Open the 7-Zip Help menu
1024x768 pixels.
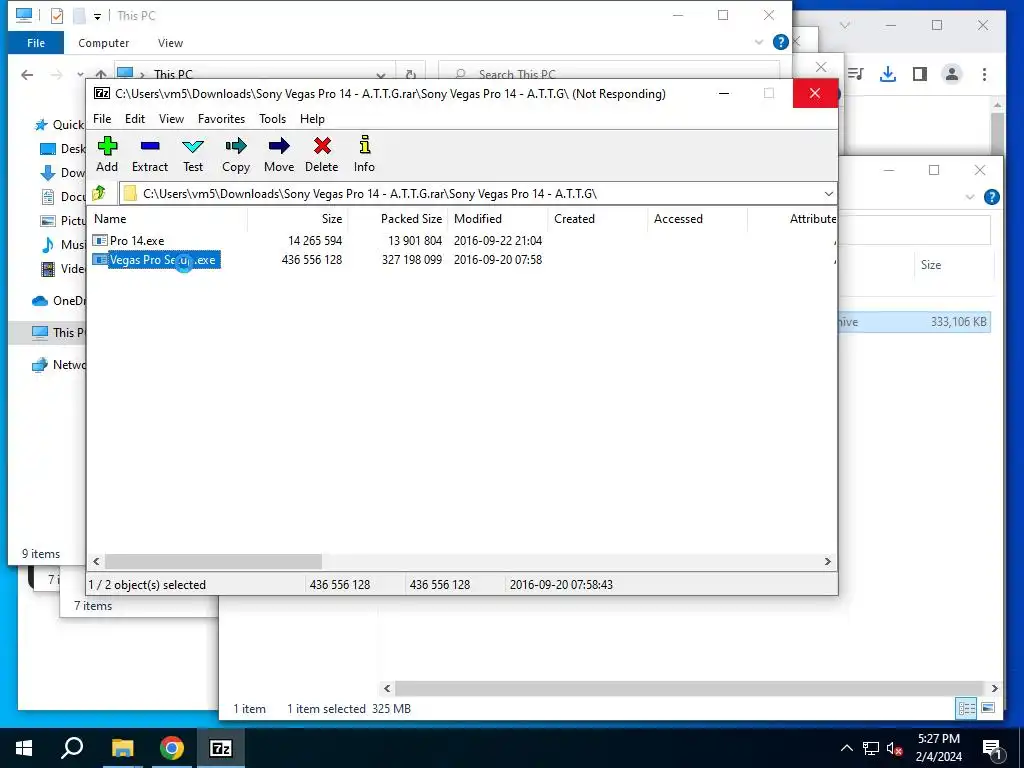point(312,119)
